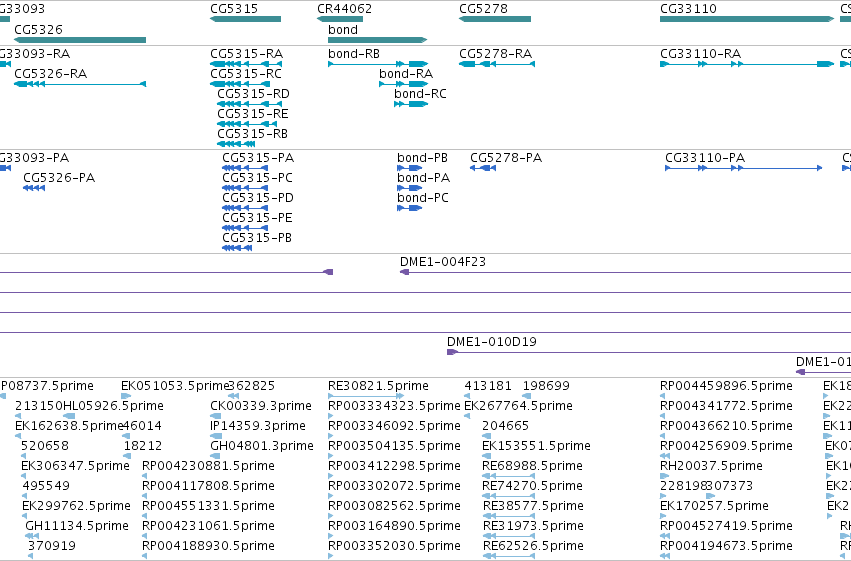Click EST GH04801.3prime
Viewport: 851px width, 561px height.
tap(216, 456)
